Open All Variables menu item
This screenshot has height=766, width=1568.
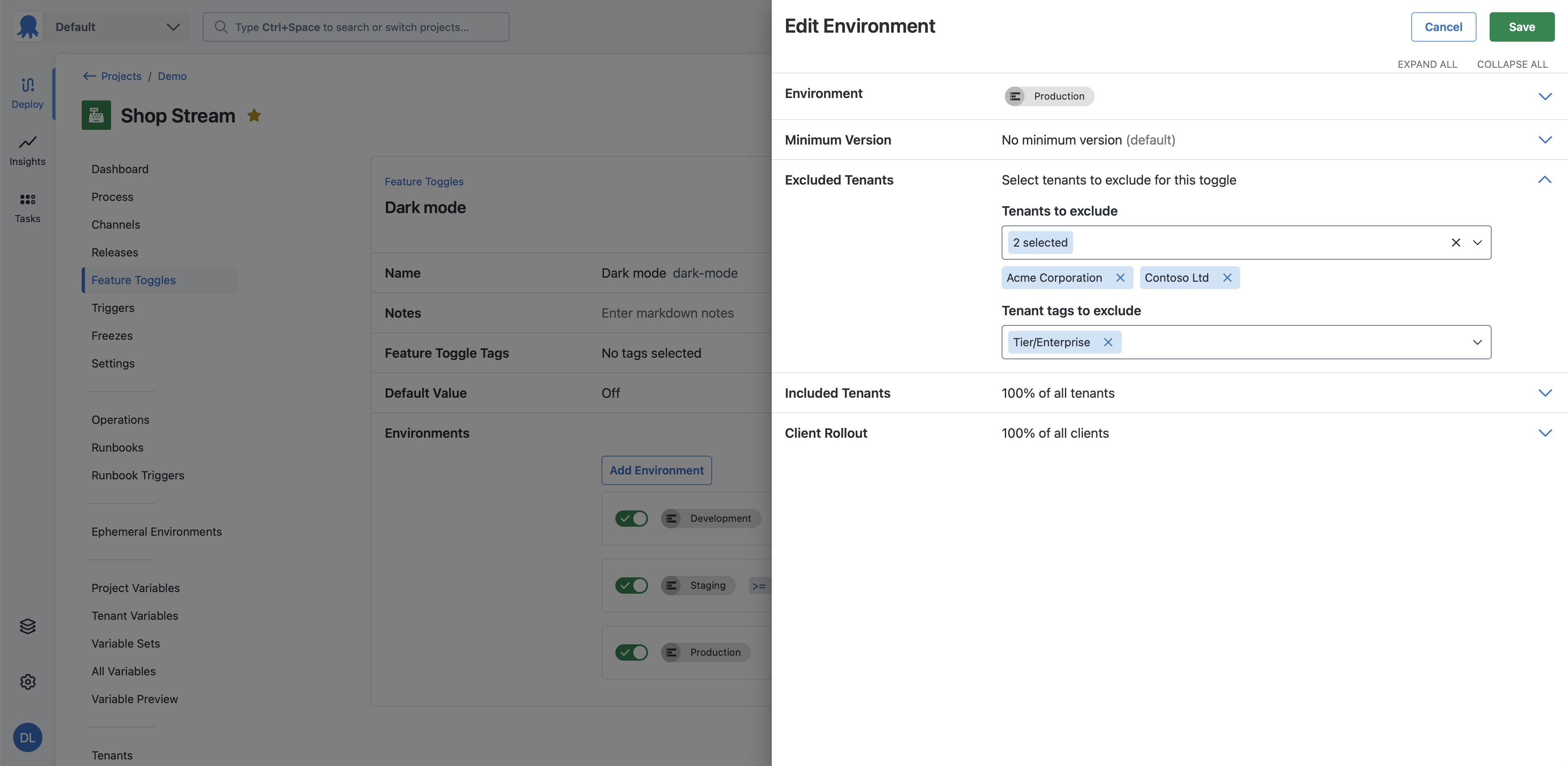pyautogui.click(x=123, y=671)
